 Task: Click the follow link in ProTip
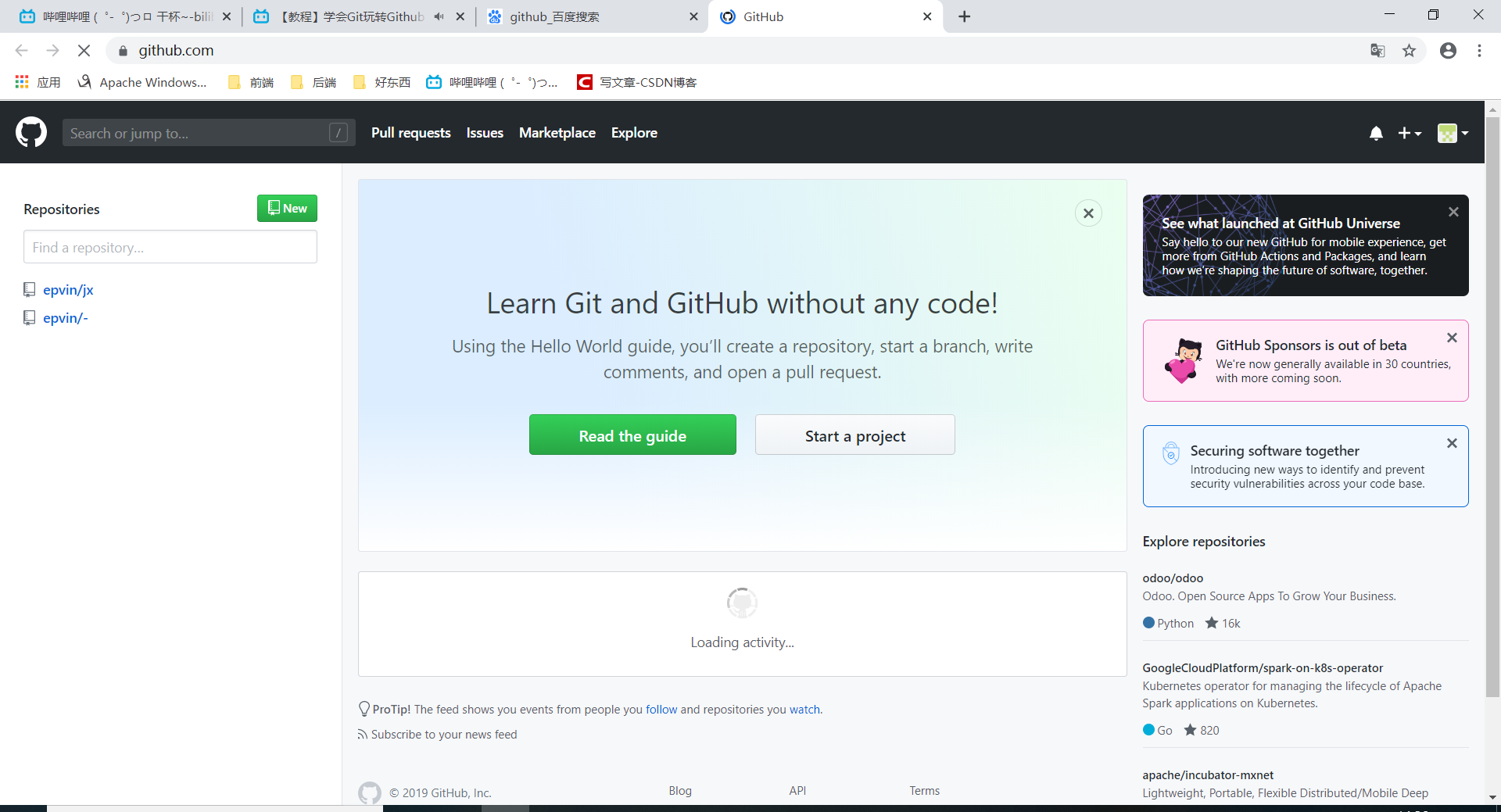pos(661,710)
